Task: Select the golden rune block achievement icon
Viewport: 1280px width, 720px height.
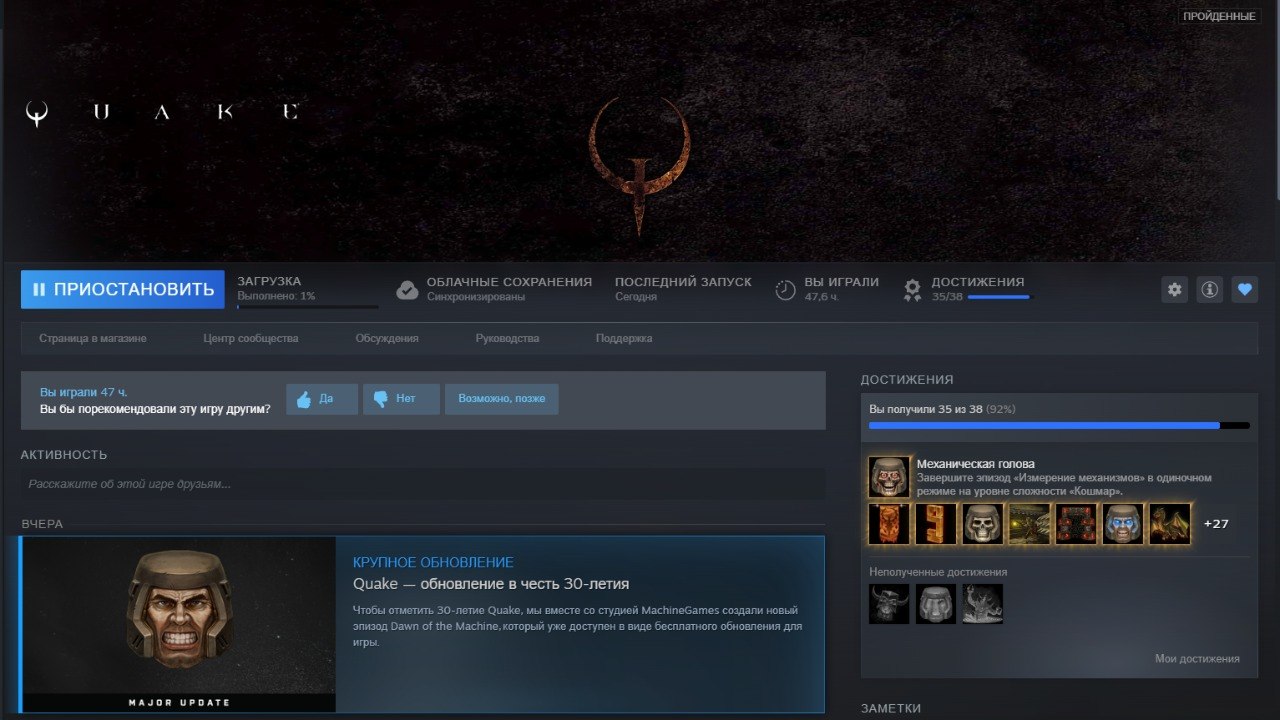Action: tap(936, 523)
